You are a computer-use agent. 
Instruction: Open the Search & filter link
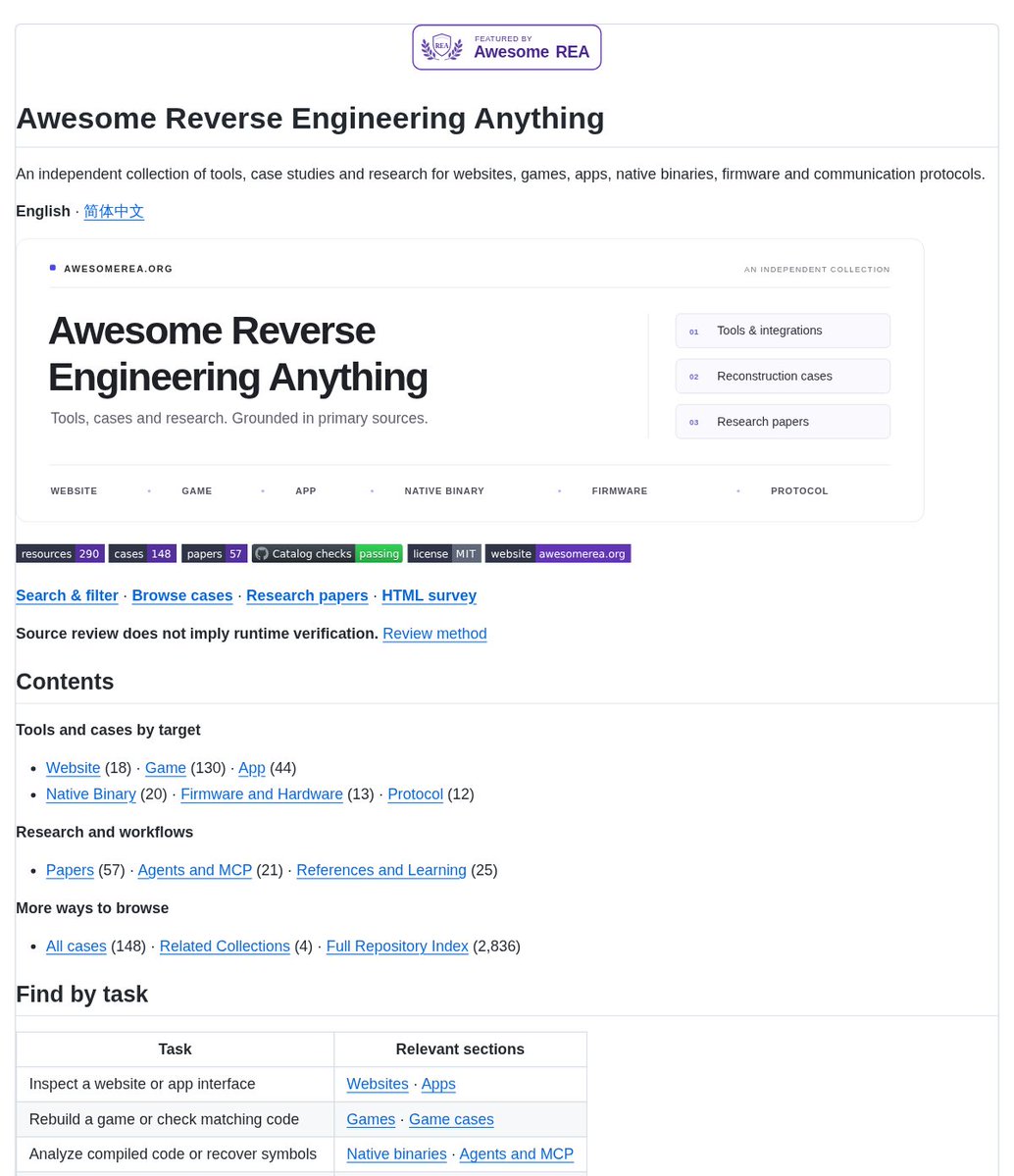(67, 595)
